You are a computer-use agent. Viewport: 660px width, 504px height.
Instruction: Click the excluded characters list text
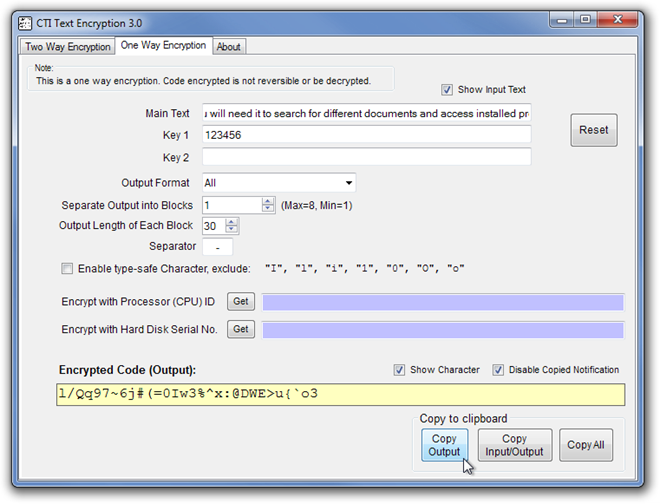coord(365,269)
